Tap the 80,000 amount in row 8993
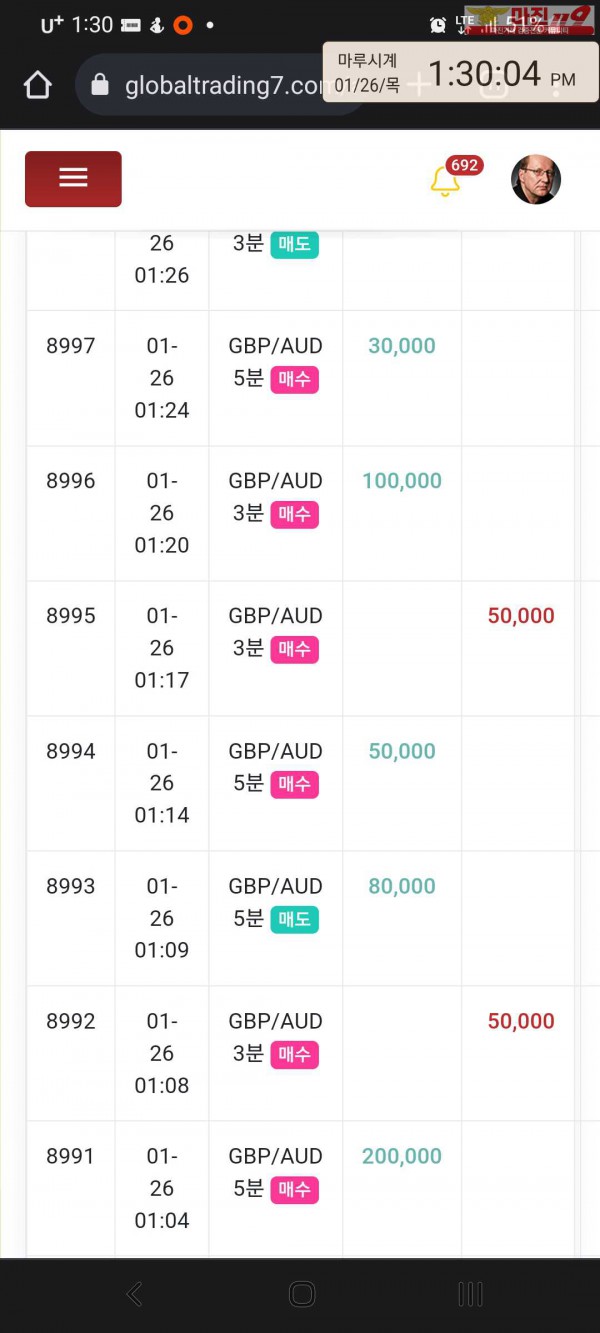The width and height of the screenshot is (600, 1333). tap(402, 886)
